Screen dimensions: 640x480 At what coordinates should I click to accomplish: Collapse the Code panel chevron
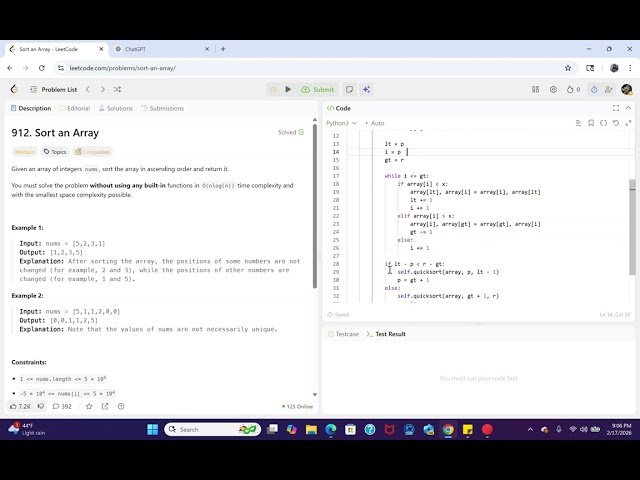click(x=629, y=108)
